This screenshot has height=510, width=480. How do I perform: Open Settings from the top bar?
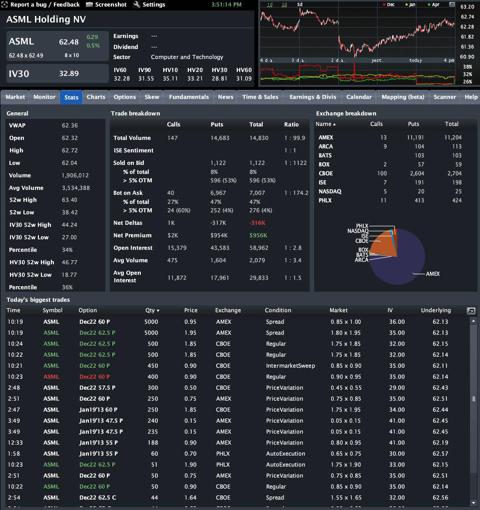pyautogui.click(x=153, y=5)
